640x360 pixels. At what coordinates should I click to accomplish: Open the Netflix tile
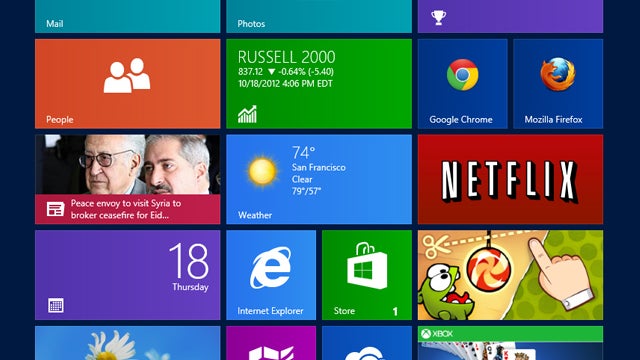(510, 179)
